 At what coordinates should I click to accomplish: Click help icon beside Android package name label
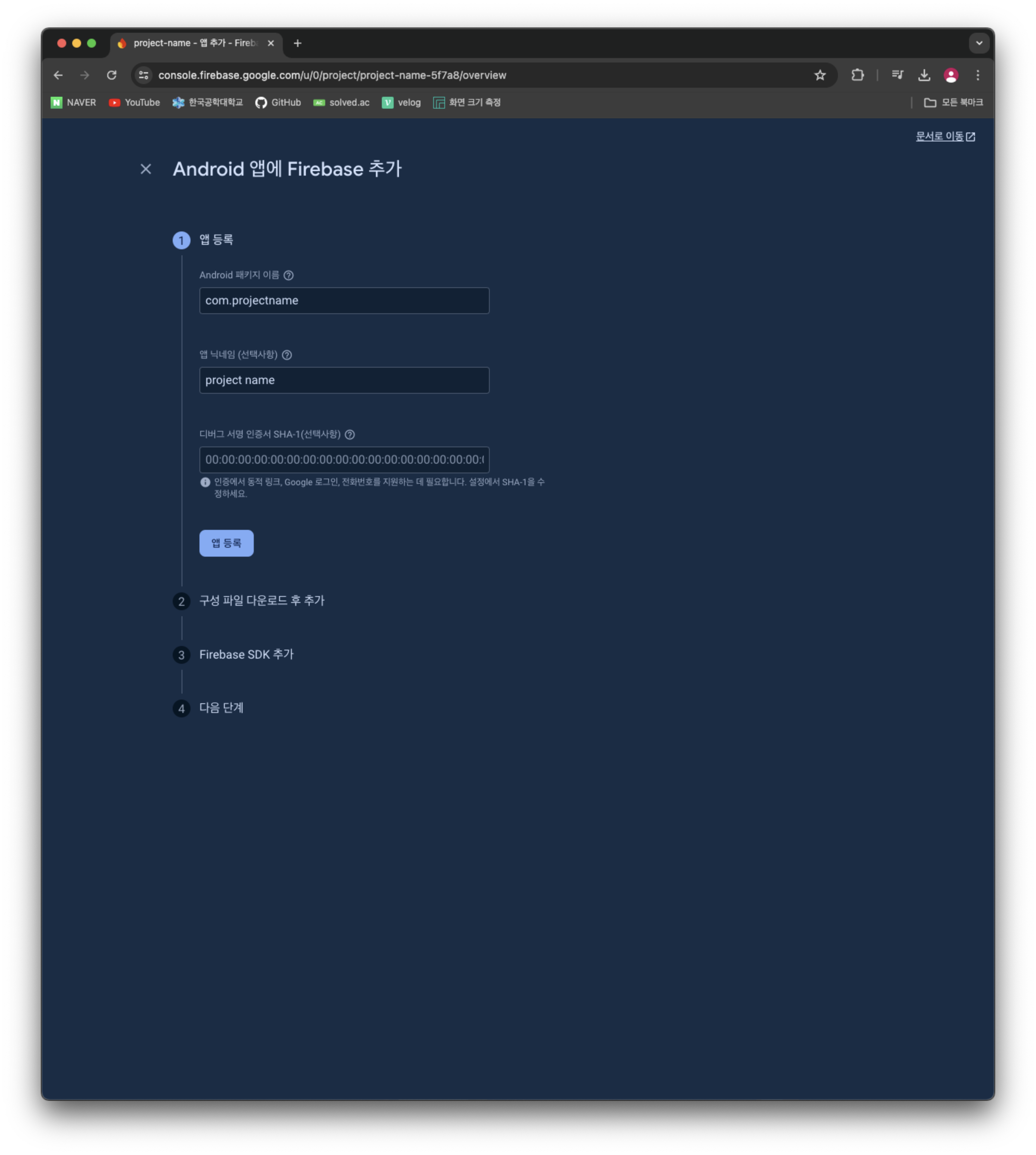point(289,275)
